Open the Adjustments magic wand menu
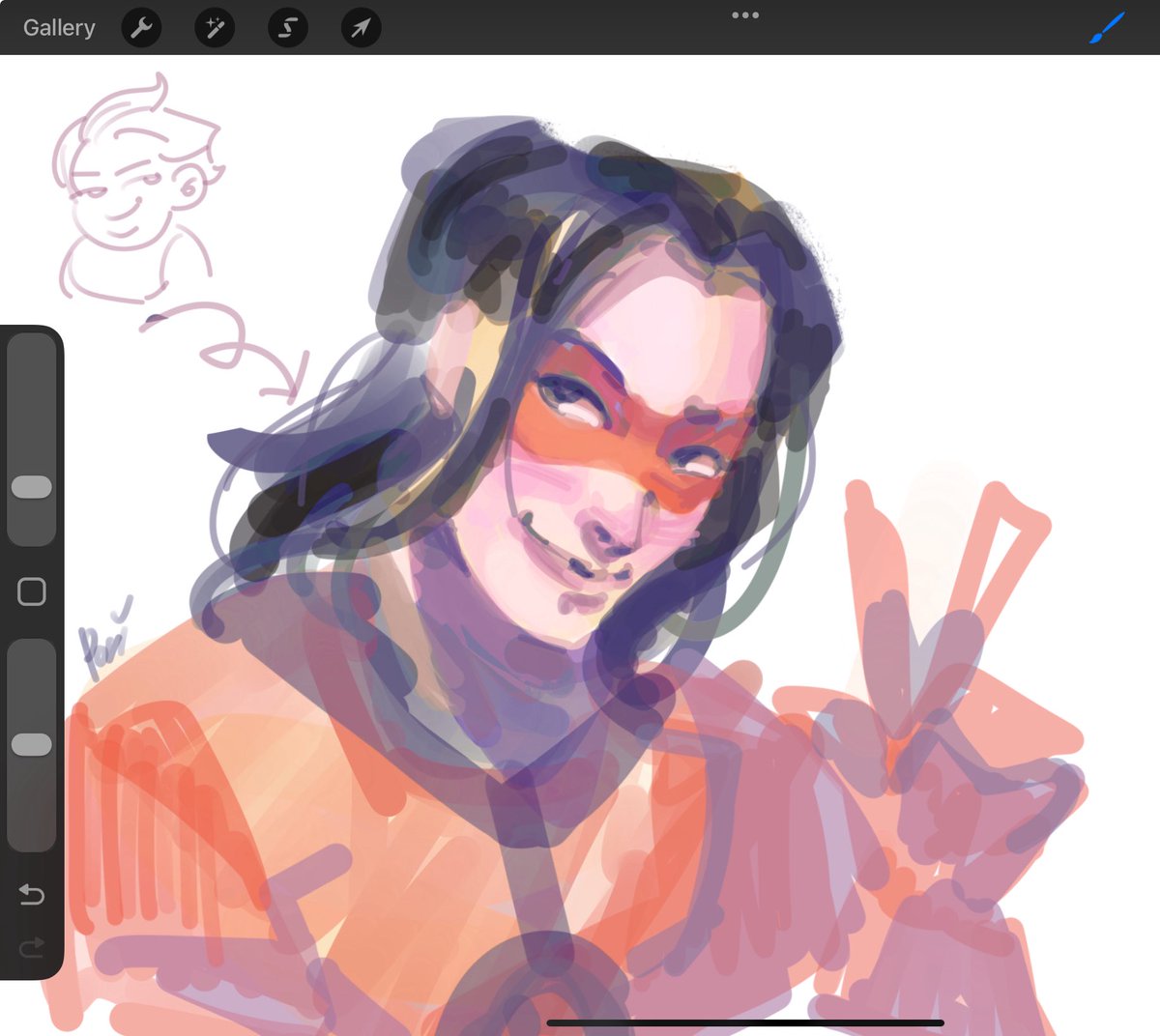Image resolution: width=1160 pixels, height=1036 pixels. tap(214, 28)
